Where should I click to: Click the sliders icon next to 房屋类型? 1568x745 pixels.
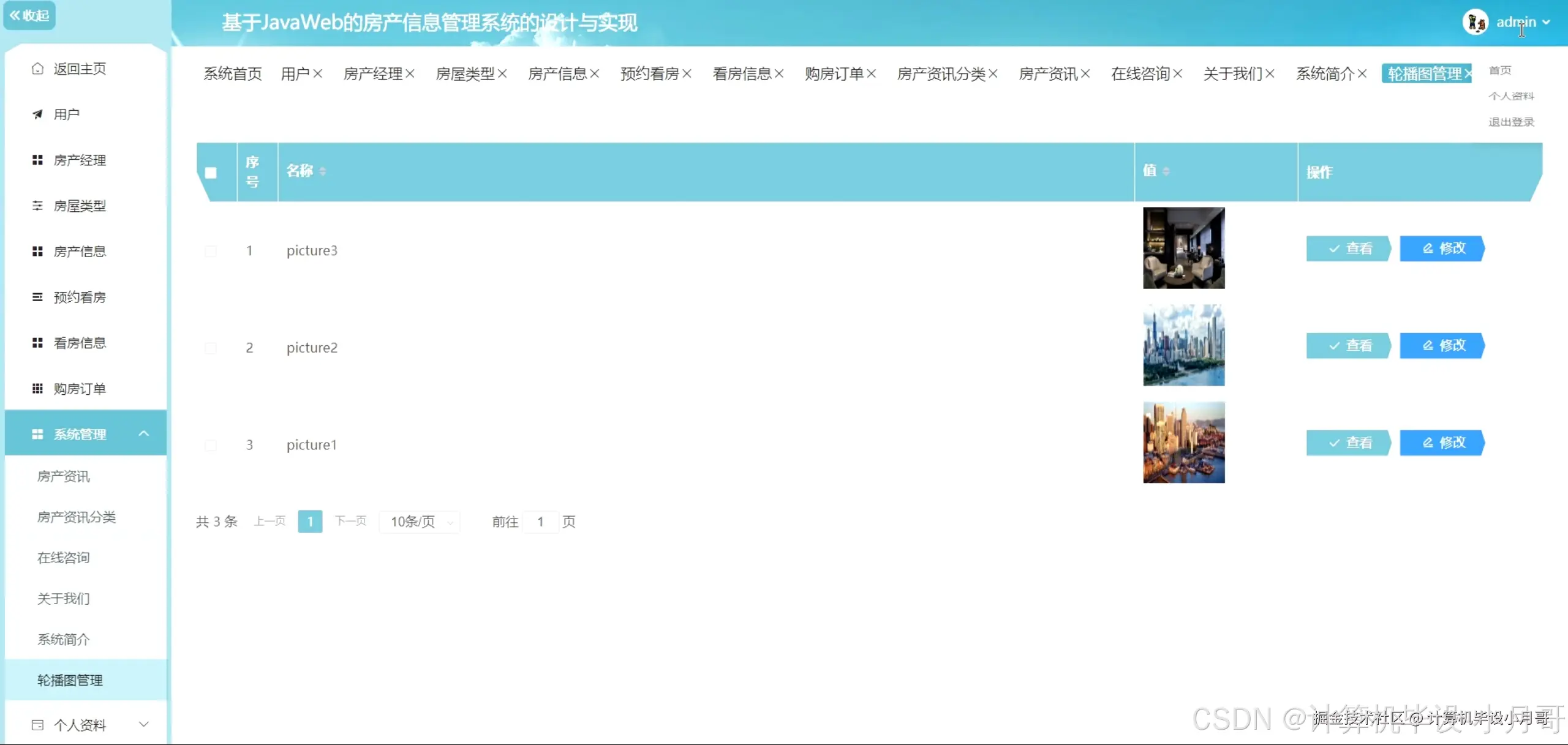click(x=37, y=206)
